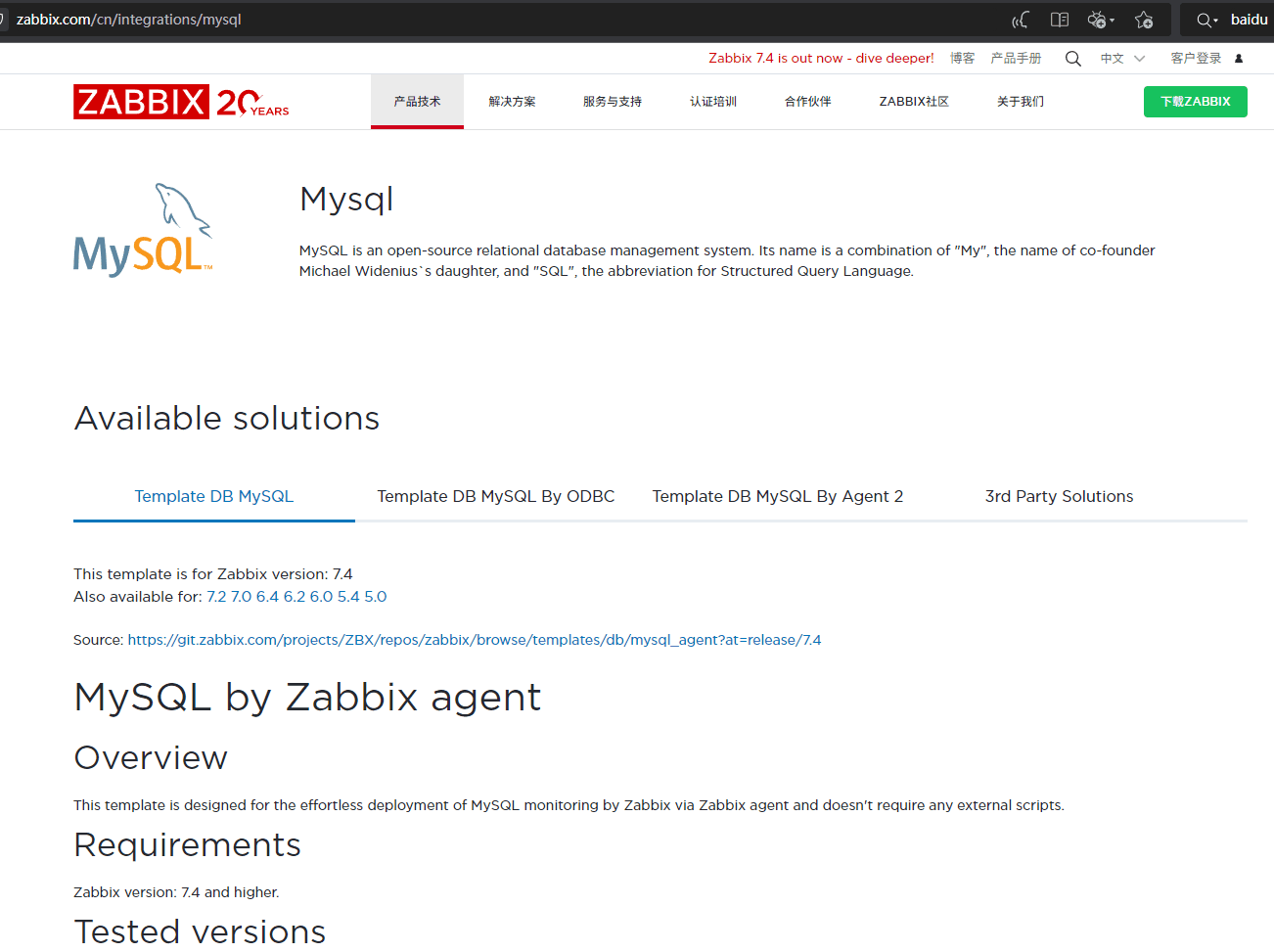Click the Available solutions heading
Image resolution: width=1274 pixels, height=952 pixels.
coord(227,419)
